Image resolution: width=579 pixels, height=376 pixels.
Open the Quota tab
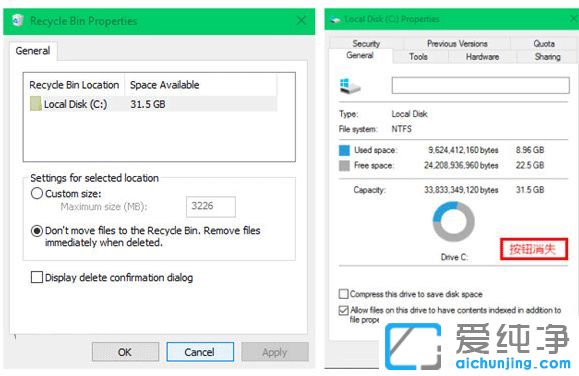[544, 44]
